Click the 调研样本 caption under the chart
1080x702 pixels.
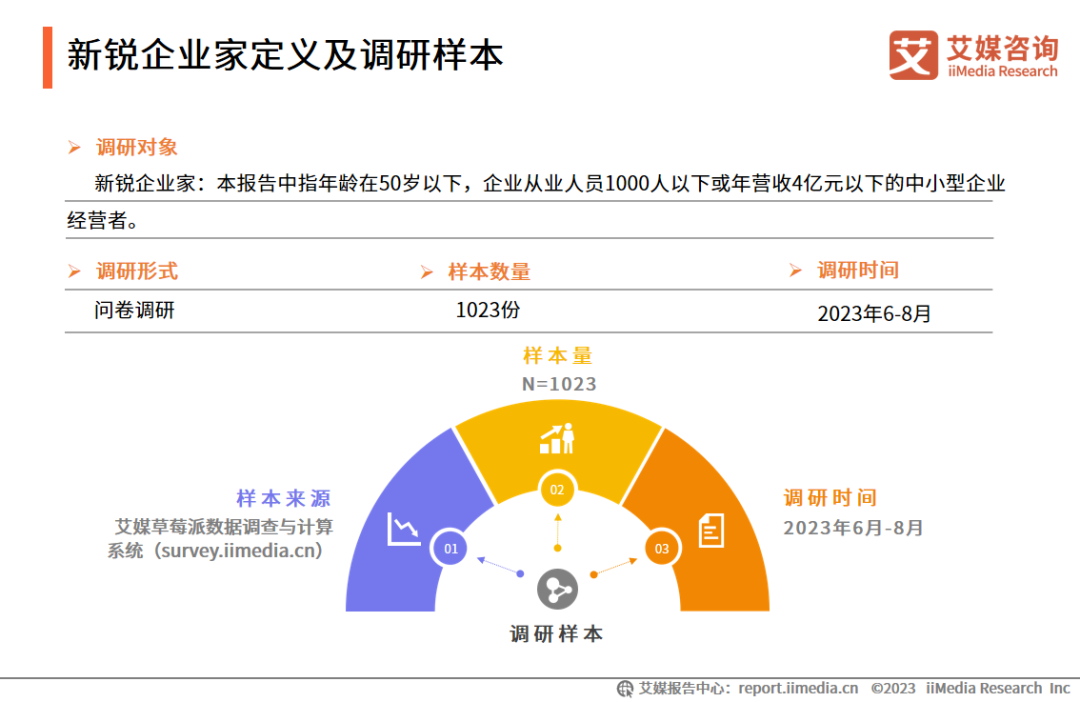(557, 634)
